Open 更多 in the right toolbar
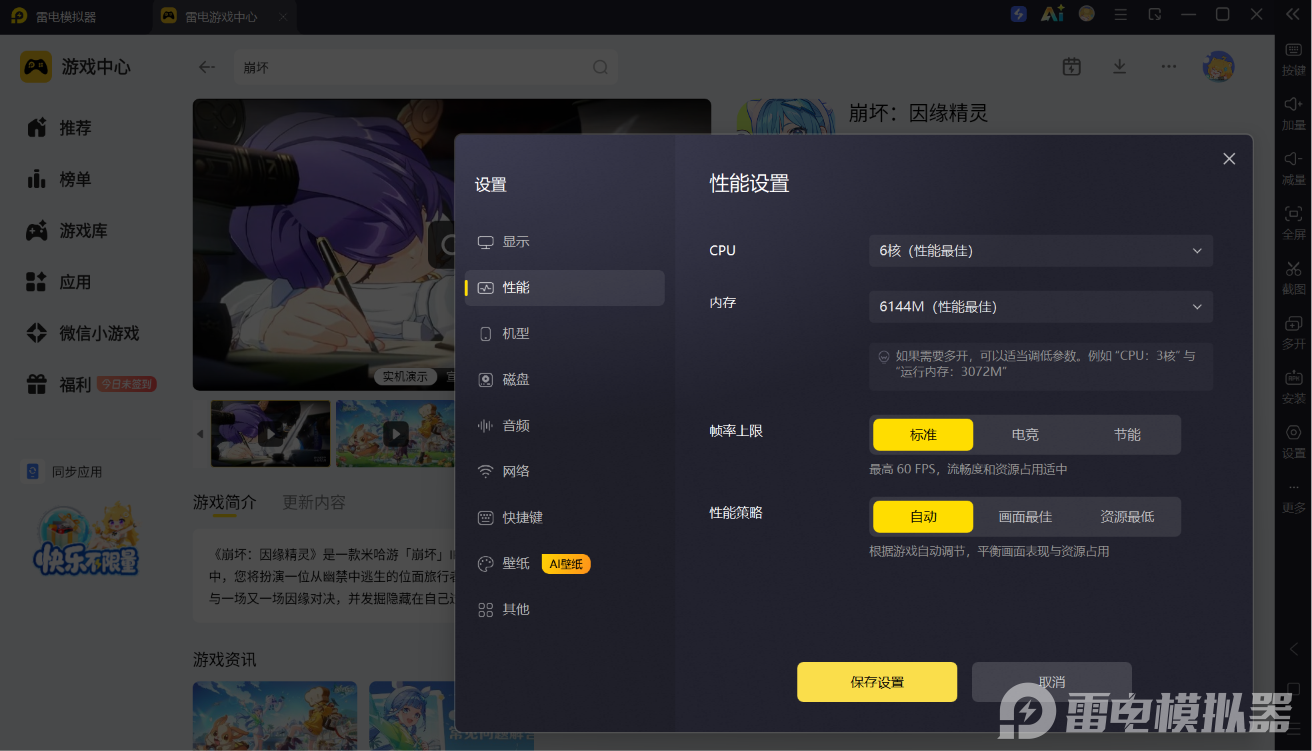Screen dimensions: 1312x751 pyautogui.click(x=1293, y=496)
